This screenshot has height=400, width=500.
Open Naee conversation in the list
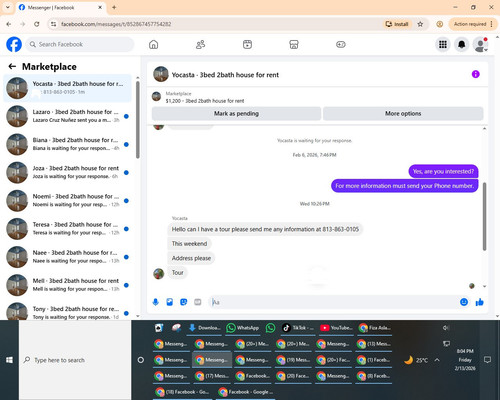(x=68, y=257)
